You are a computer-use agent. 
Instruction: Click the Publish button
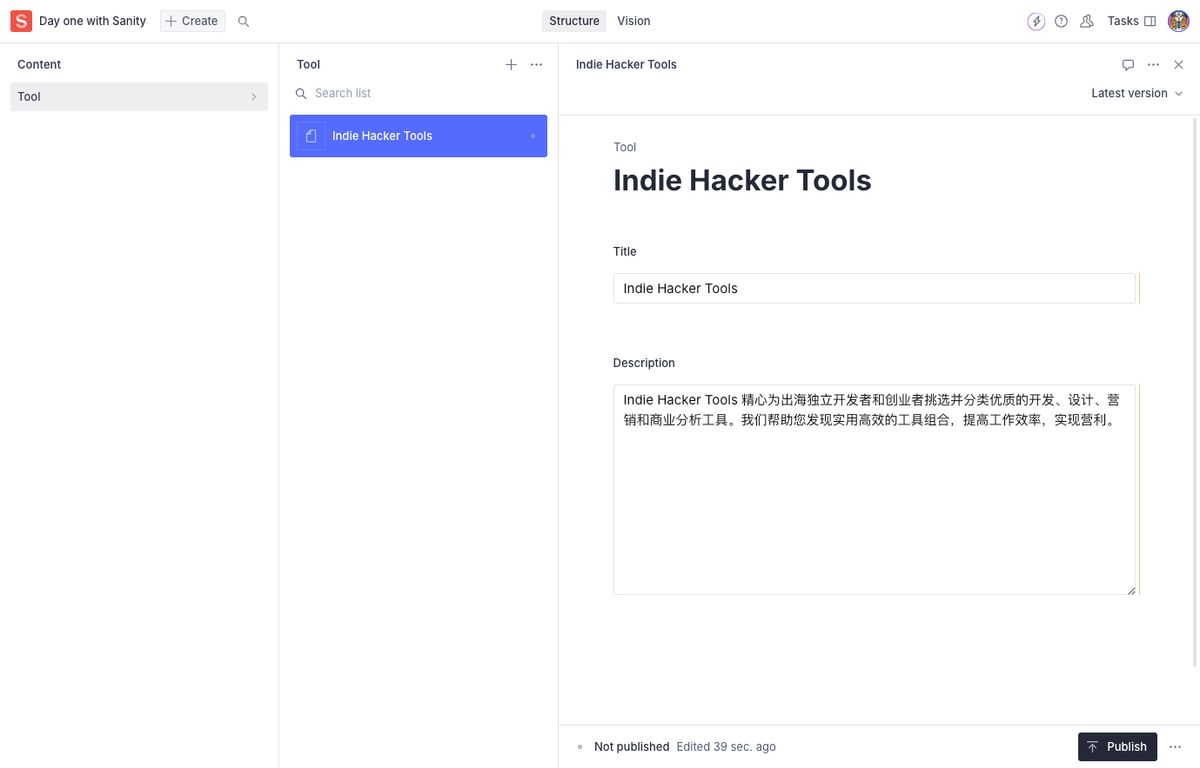point(1117,747)
